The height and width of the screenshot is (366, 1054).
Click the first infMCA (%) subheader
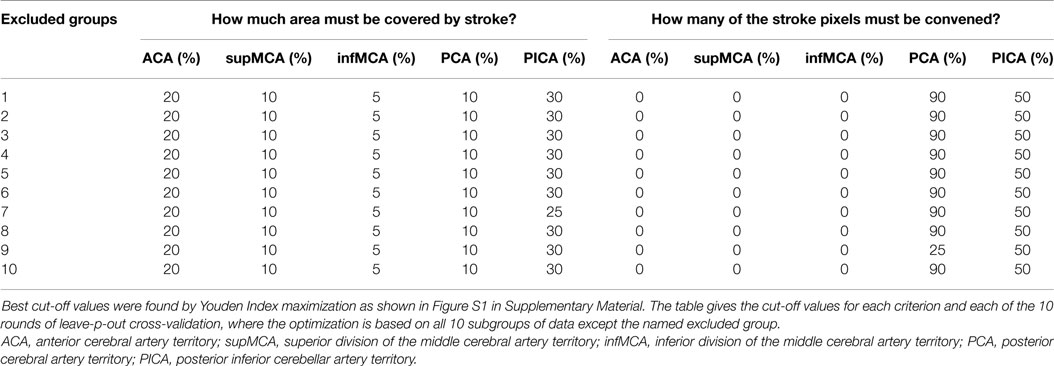376,59
